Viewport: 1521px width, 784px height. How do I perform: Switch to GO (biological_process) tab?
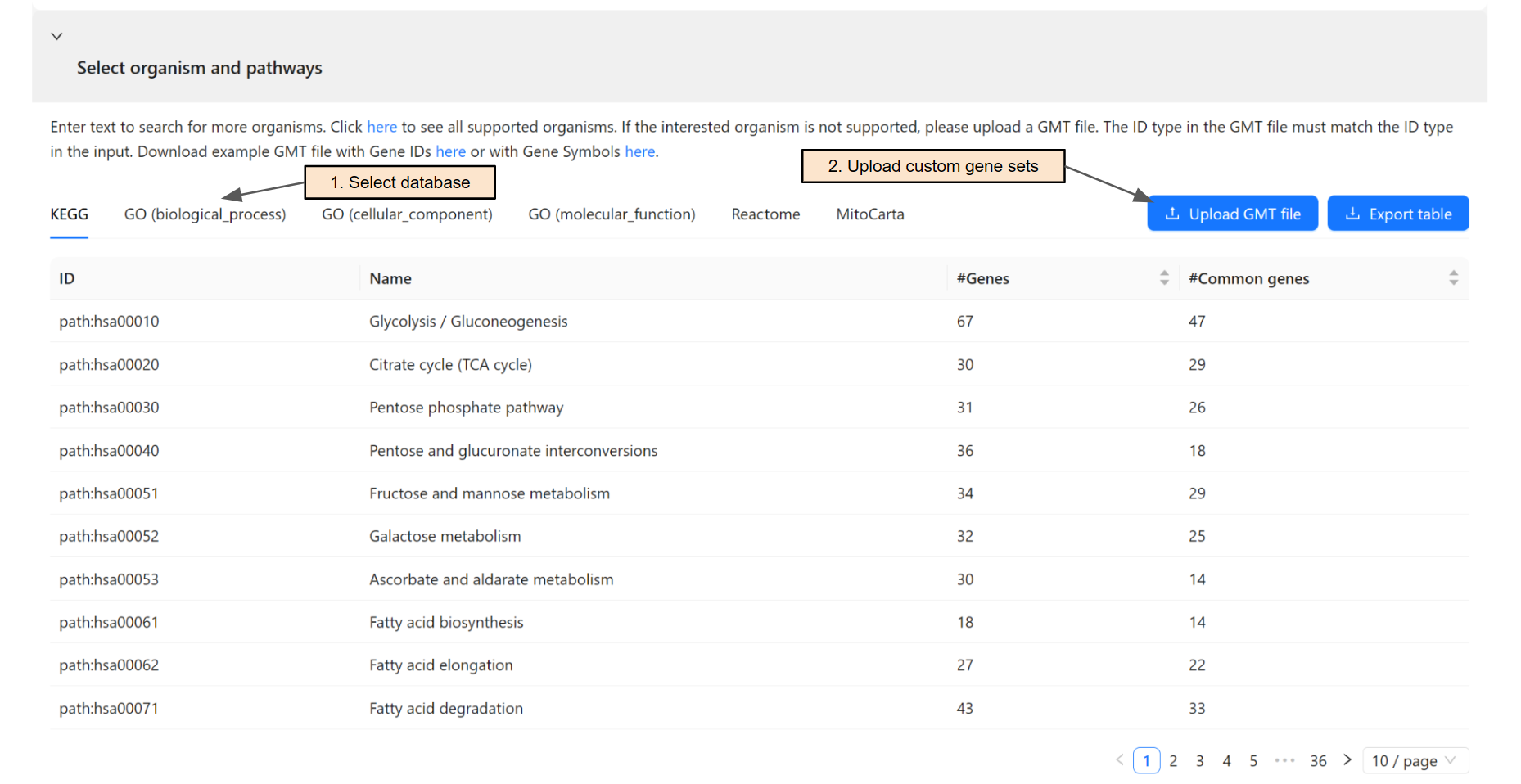click(x=205, y=214)
